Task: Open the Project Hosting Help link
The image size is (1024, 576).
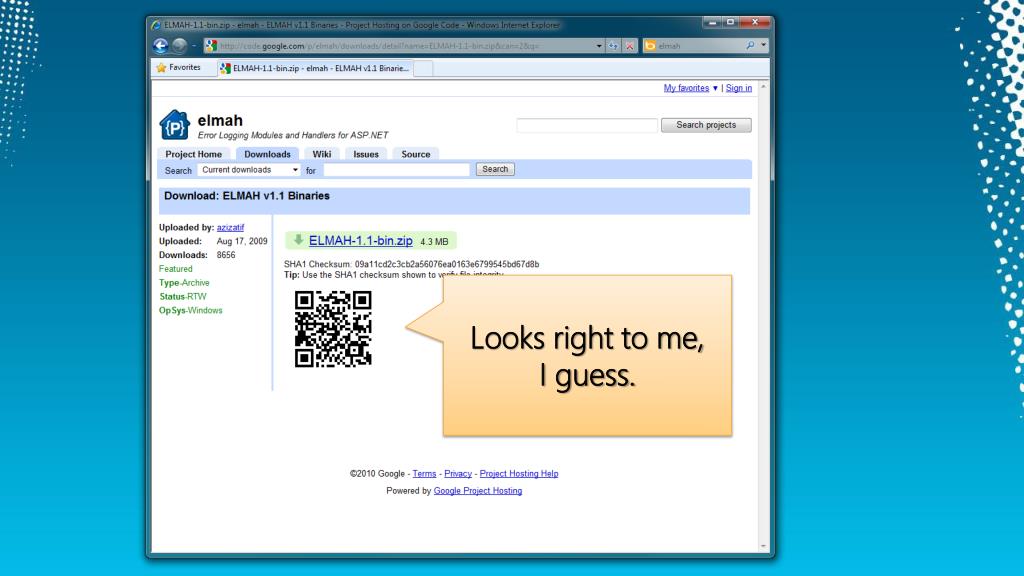Action: coord(519,473)
